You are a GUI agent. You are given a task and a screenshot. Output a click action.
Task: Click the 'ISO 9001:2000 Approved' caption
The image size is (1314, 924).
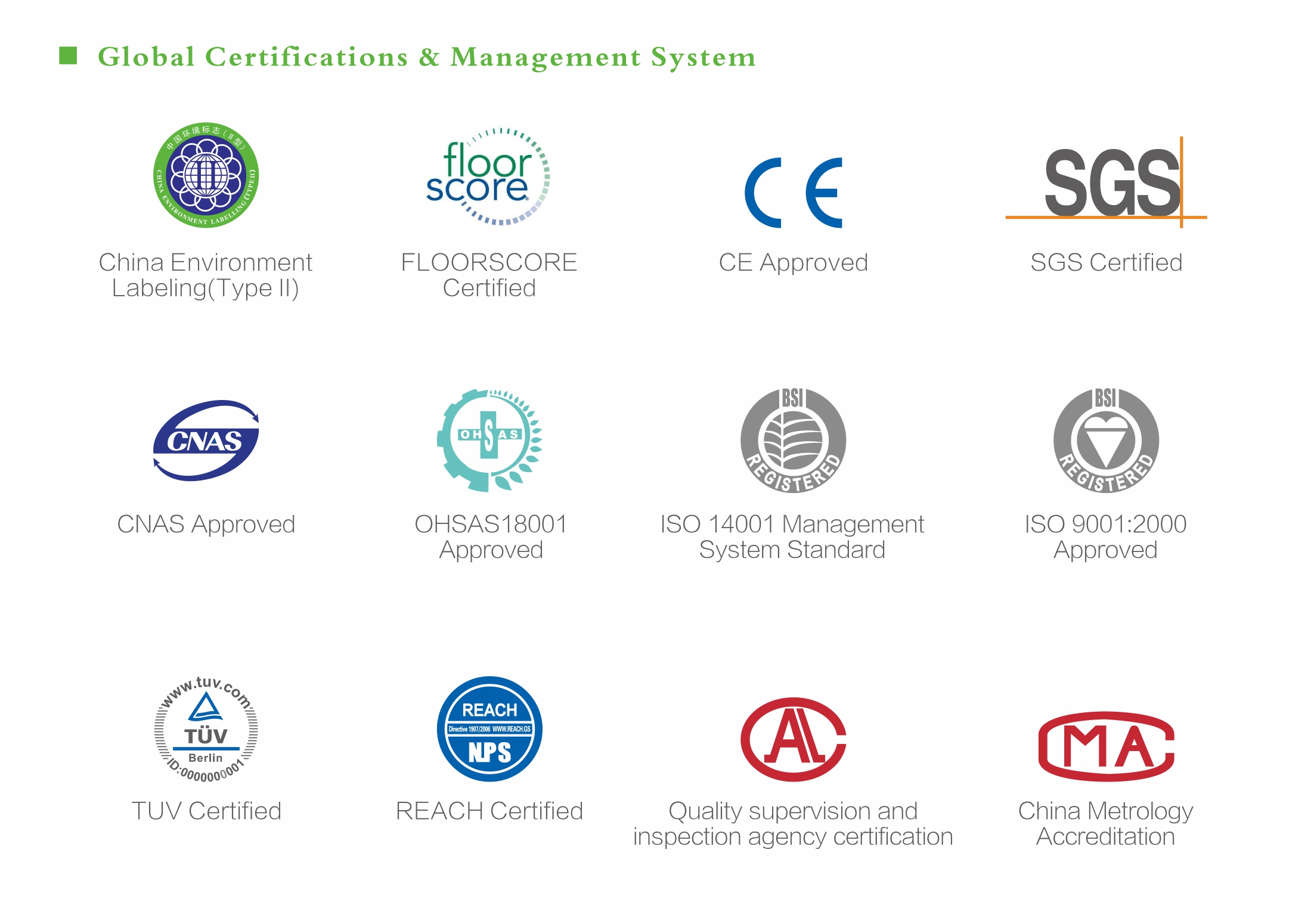pyautogui.click(x=1106, y=537)
